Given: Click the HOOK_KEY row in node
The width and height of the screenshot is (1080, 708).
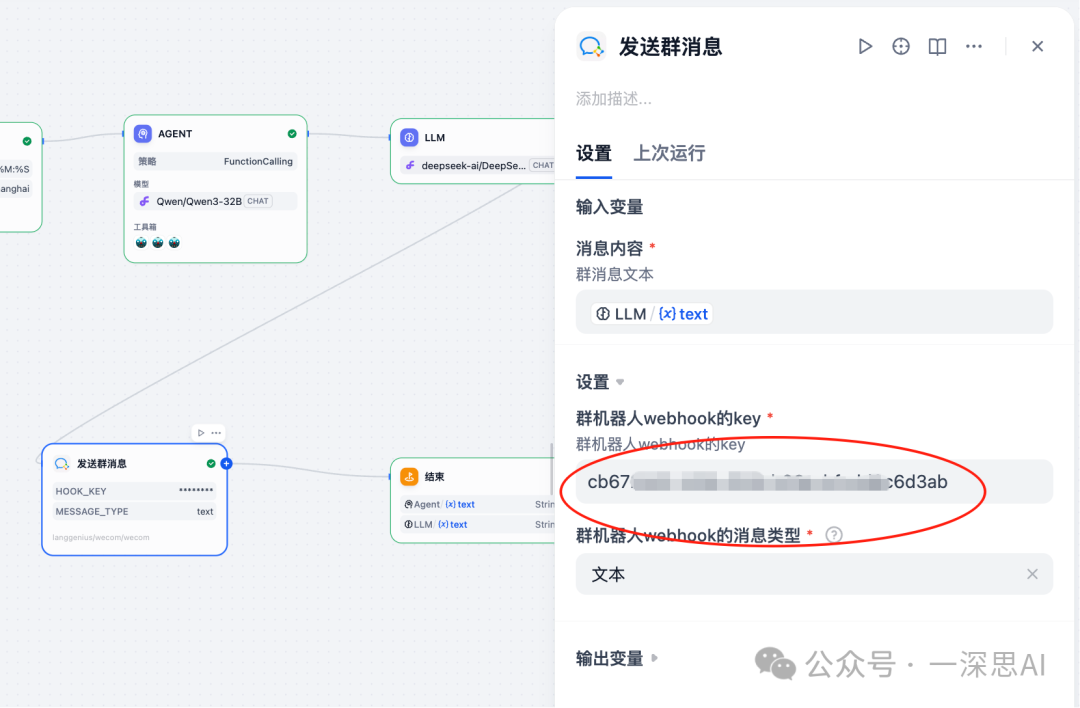Looking at the screenshot, I should (134, 490).
